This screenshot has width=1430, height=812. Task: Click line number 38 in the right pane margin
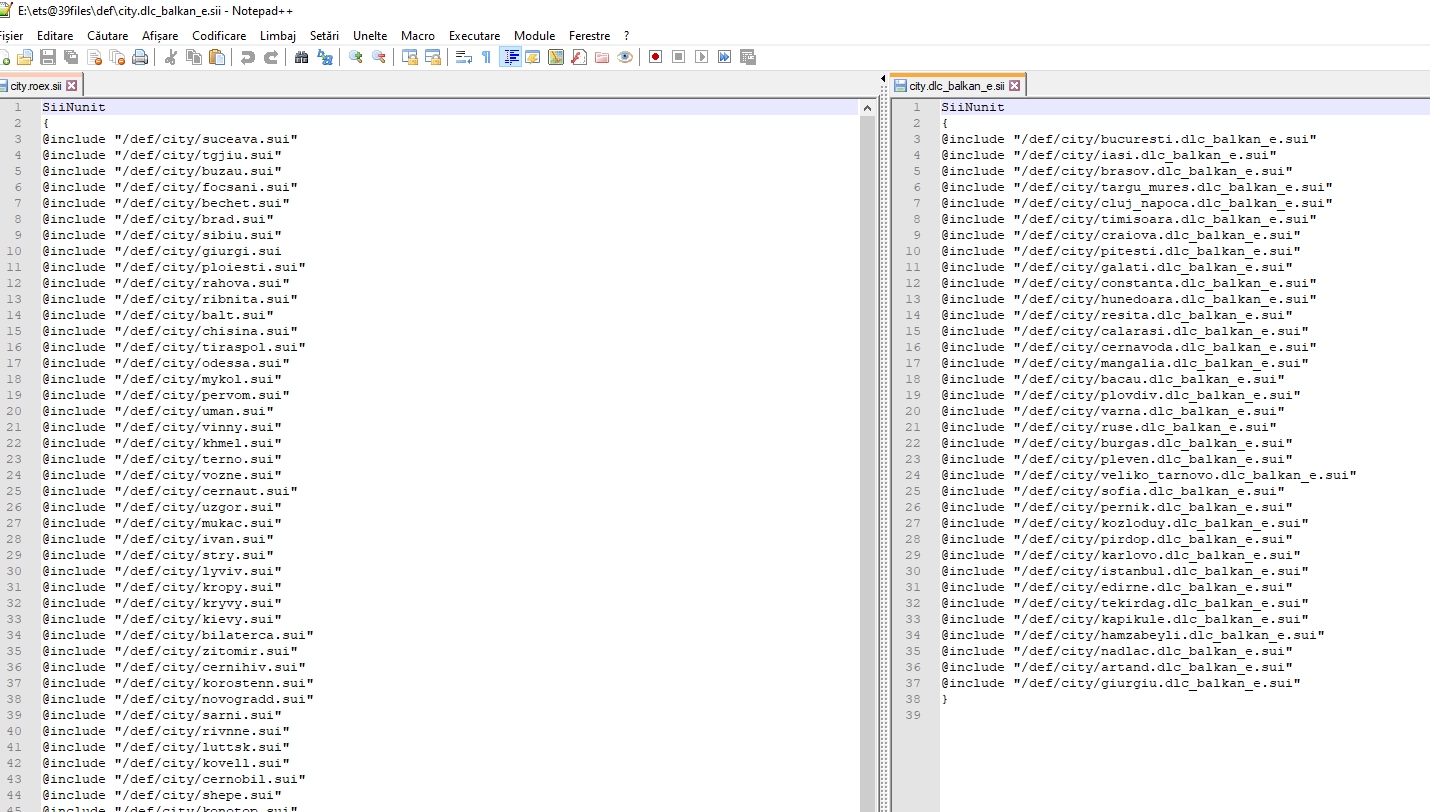[914, 699]
